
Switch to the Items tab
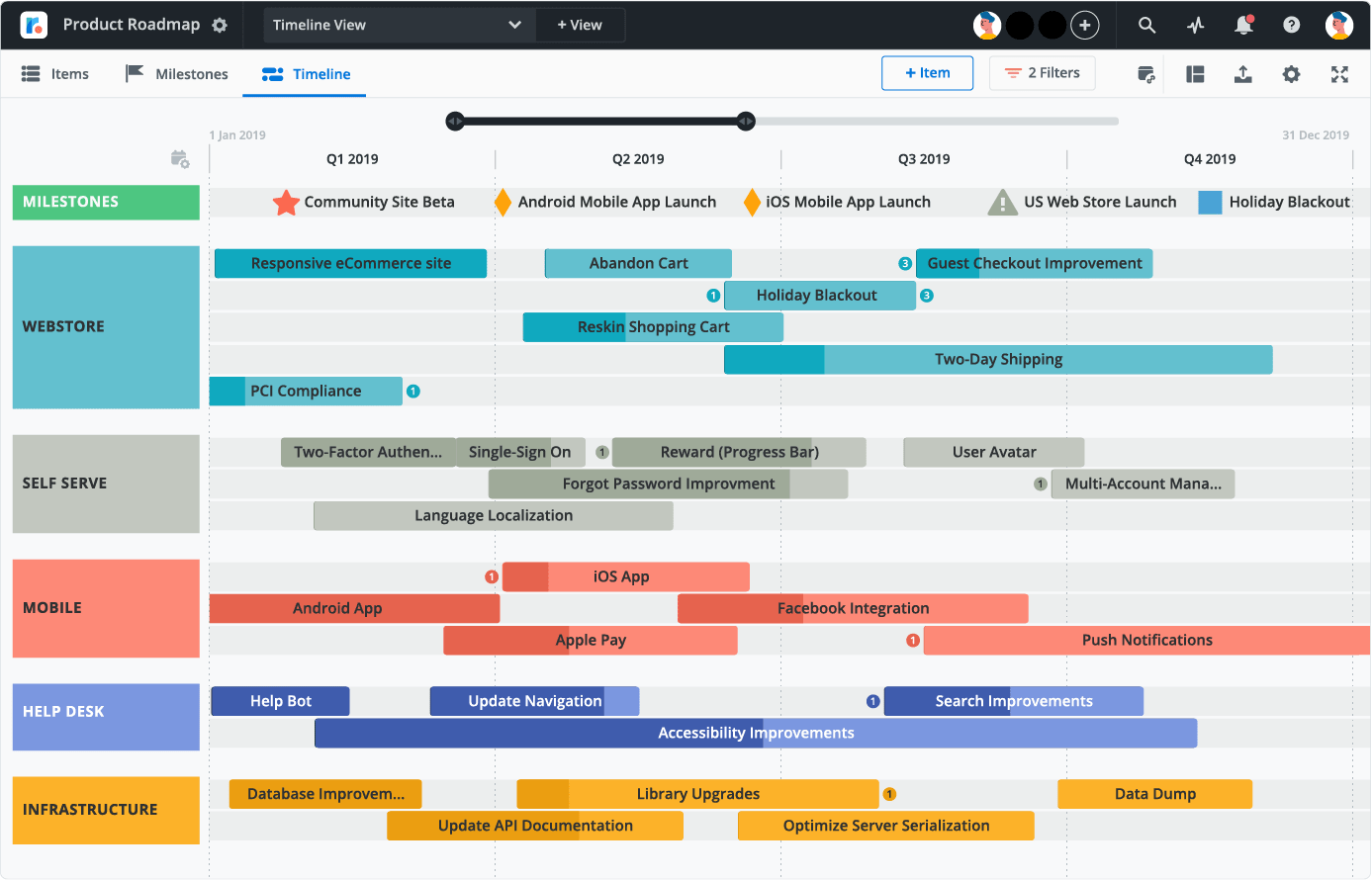pos(56,73)
